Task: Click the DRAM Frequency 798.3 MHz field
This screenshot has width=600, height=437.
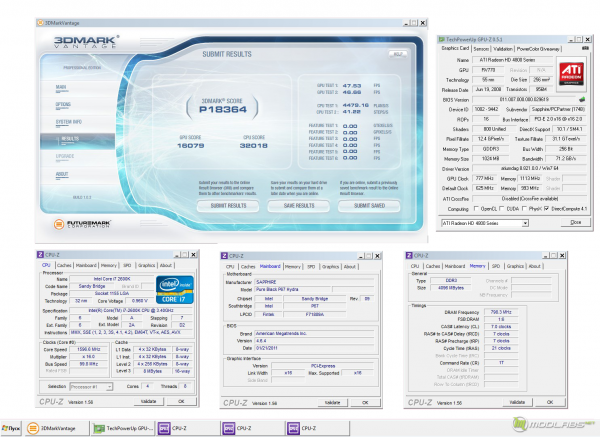Action: (501, 312)
